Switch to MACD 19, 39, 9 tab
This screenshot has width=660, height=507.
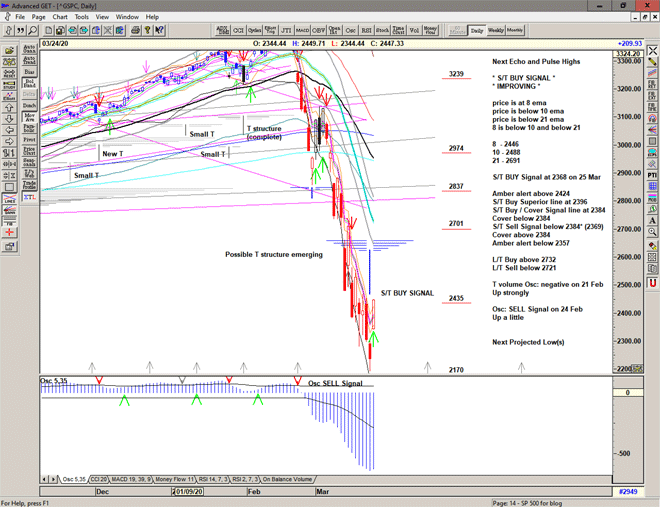pyautogui.click(x=132, y=479)
